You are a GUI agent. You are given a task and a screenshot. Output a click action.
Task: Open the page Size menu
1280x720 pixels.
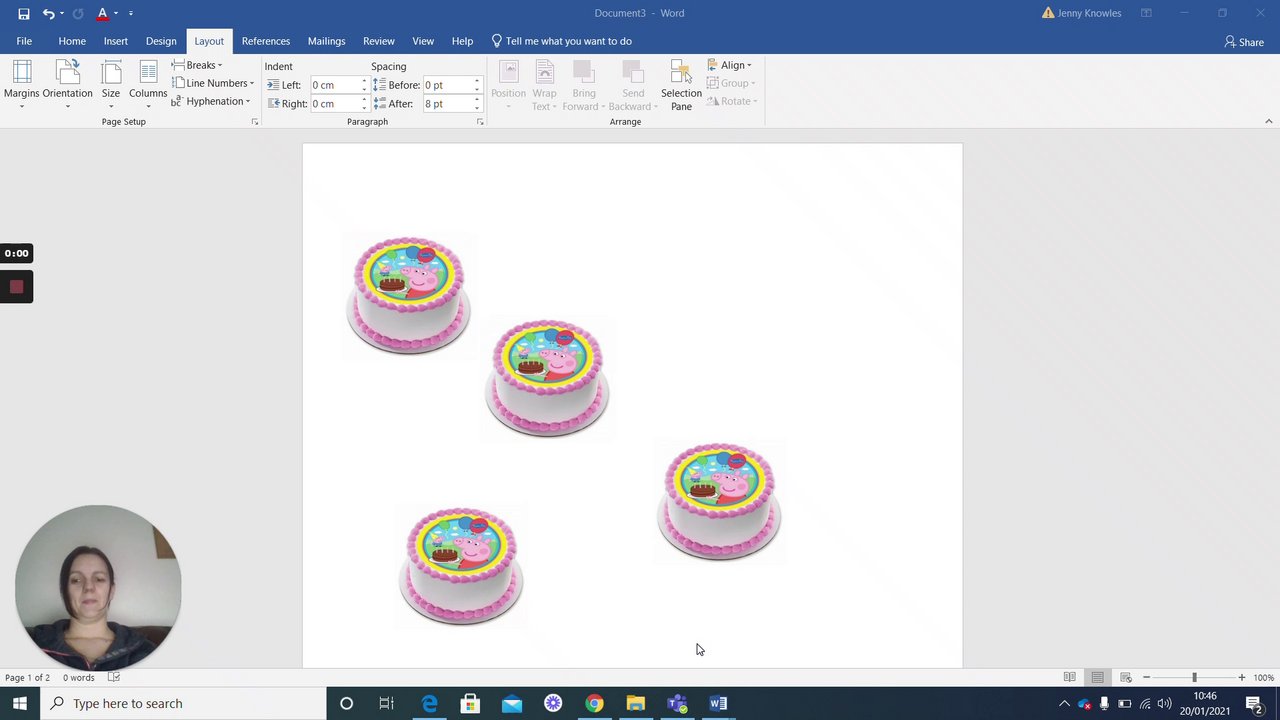click(x=111, y=85)
